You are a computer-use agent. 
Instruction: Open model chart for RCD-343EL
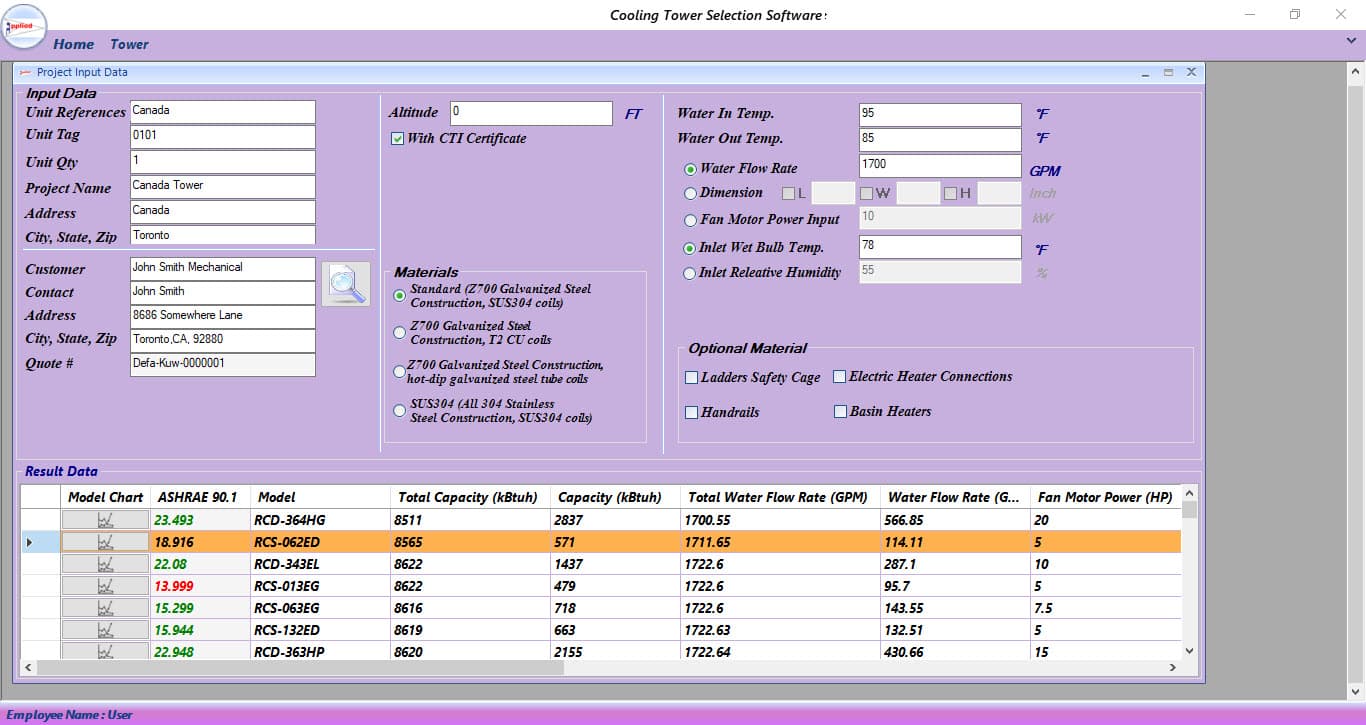pyautogui.click(x=105, y=564)
